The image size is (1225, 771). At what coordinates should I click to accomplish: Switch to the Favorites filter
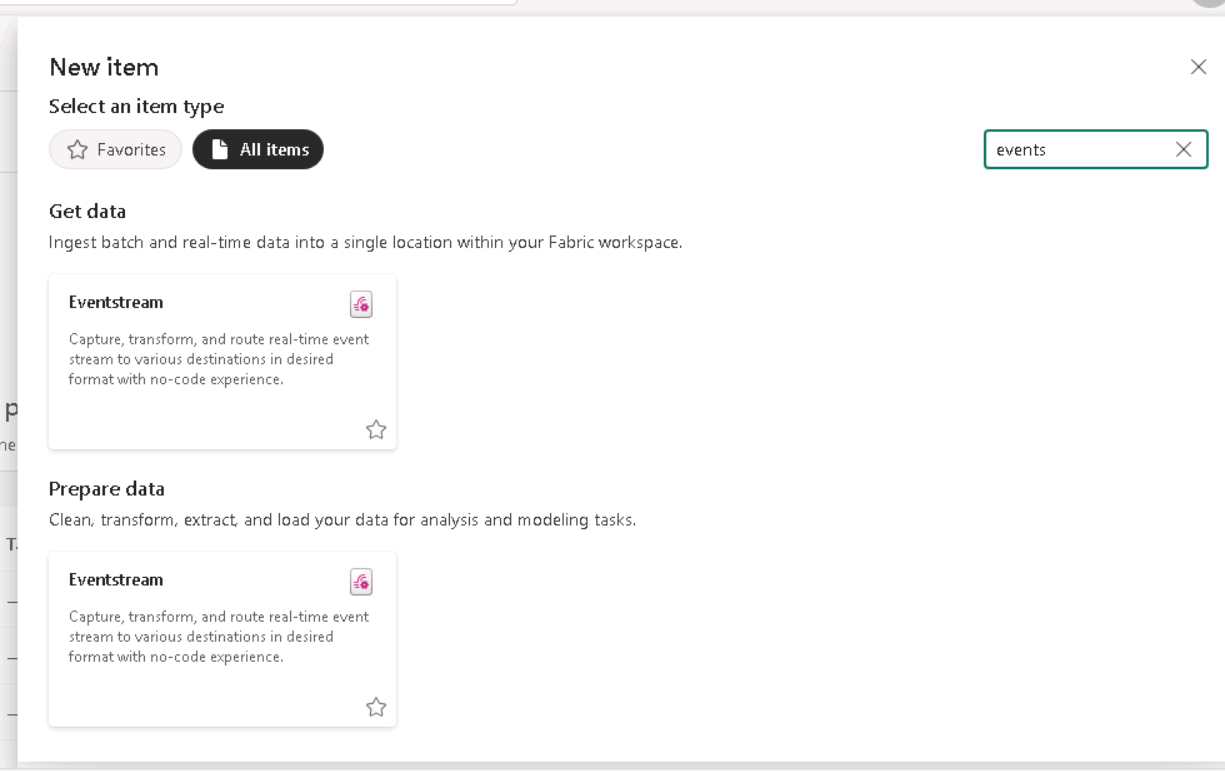click(x=116, y=150)
